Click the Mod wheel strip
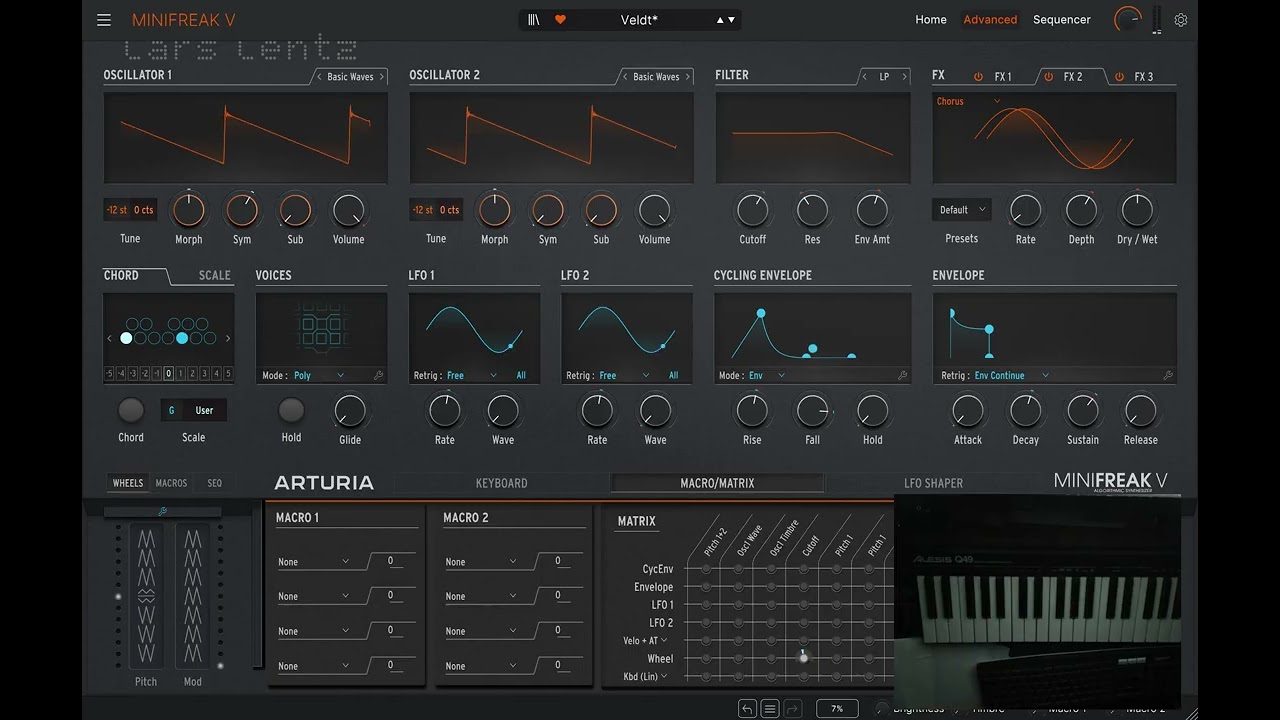This screenshot has width=1280, height=720. 193,595
